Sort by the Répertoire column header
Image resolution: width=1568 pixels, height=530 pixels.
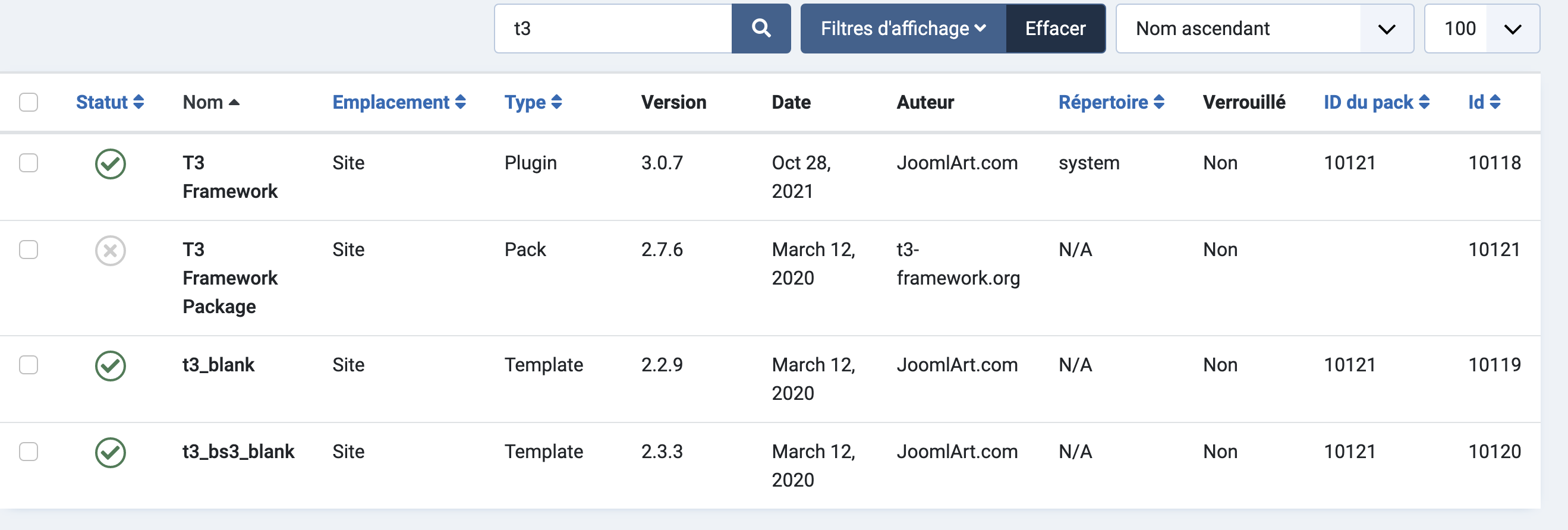click(x=1111, y=102)
